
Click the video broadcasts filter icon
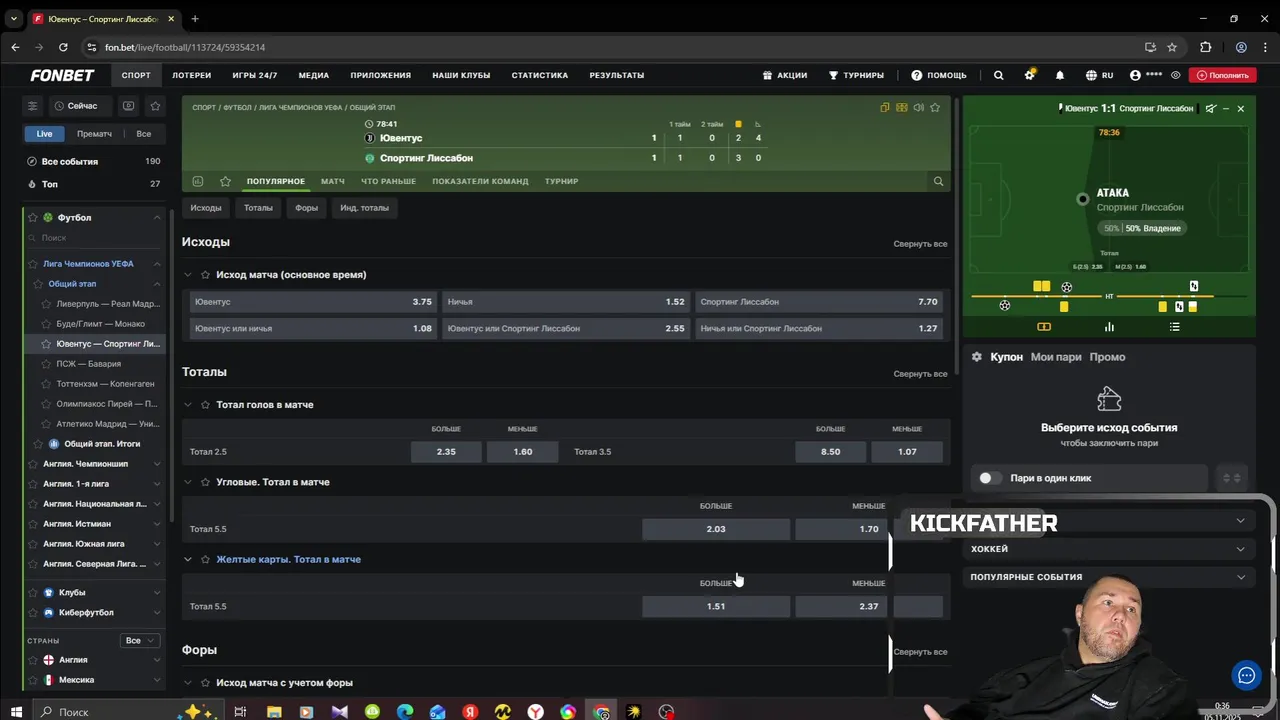128,106
